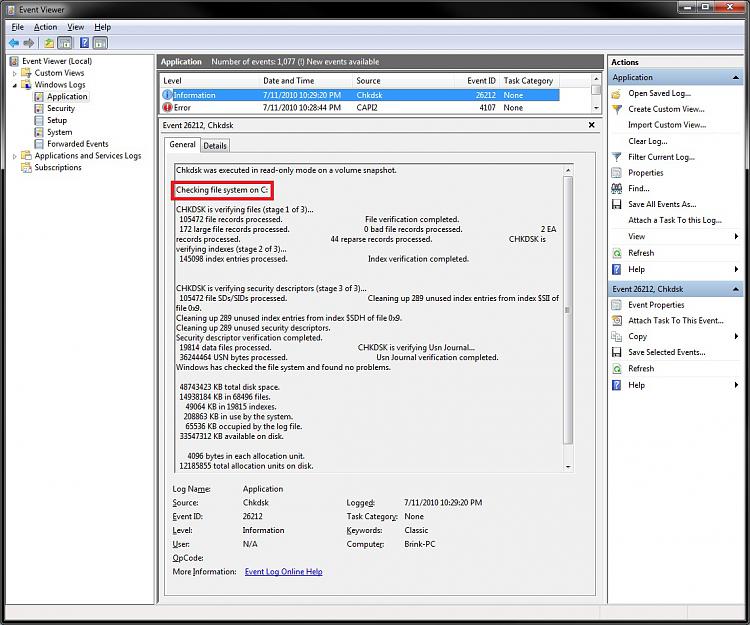750x625 pixels.
Task: Toggle Show/Hide Action Pane toolbar icon
Action: click(x=100, y=43)
